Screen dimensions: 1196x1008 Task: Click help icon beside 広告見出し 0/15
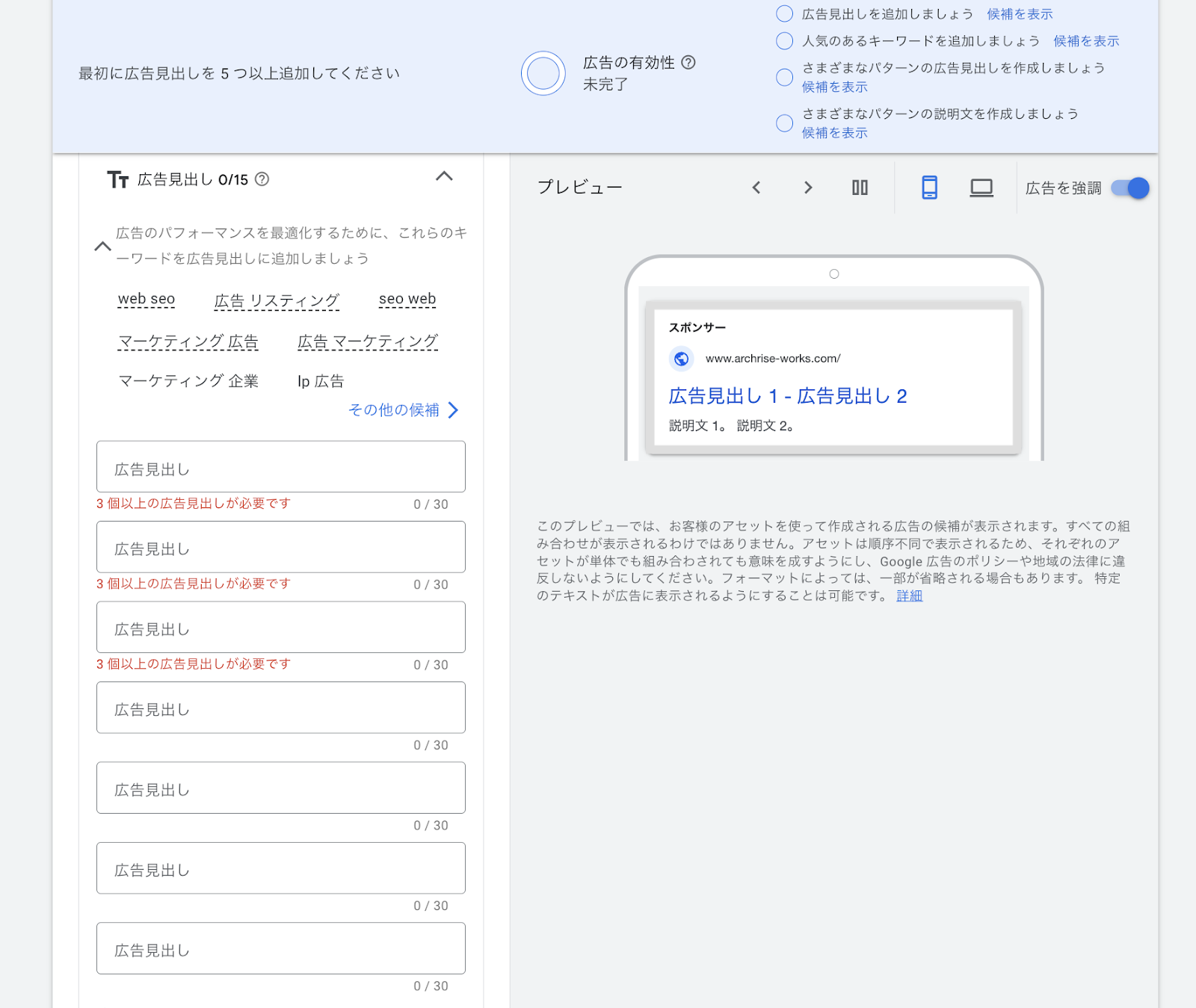tap(262, 179)
